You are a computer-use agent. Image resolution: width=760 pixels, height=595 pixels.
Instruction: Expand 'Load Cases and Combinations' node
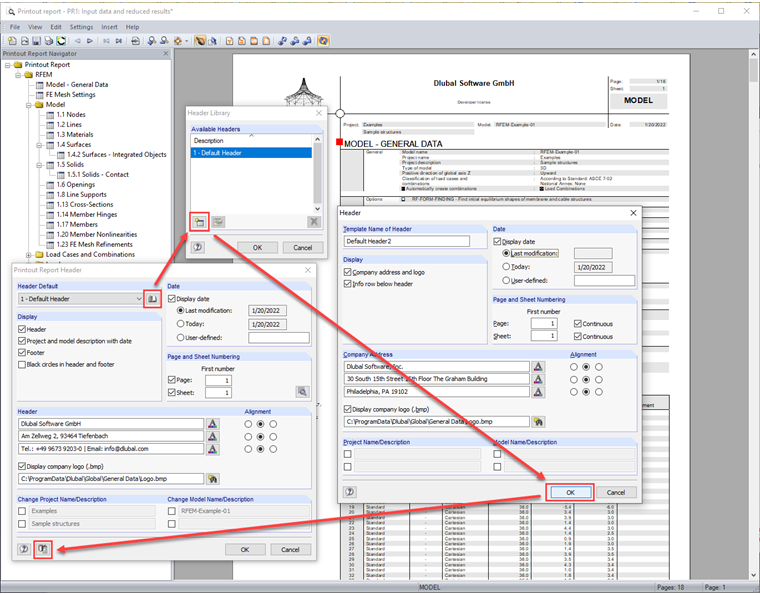click(29, 255)
